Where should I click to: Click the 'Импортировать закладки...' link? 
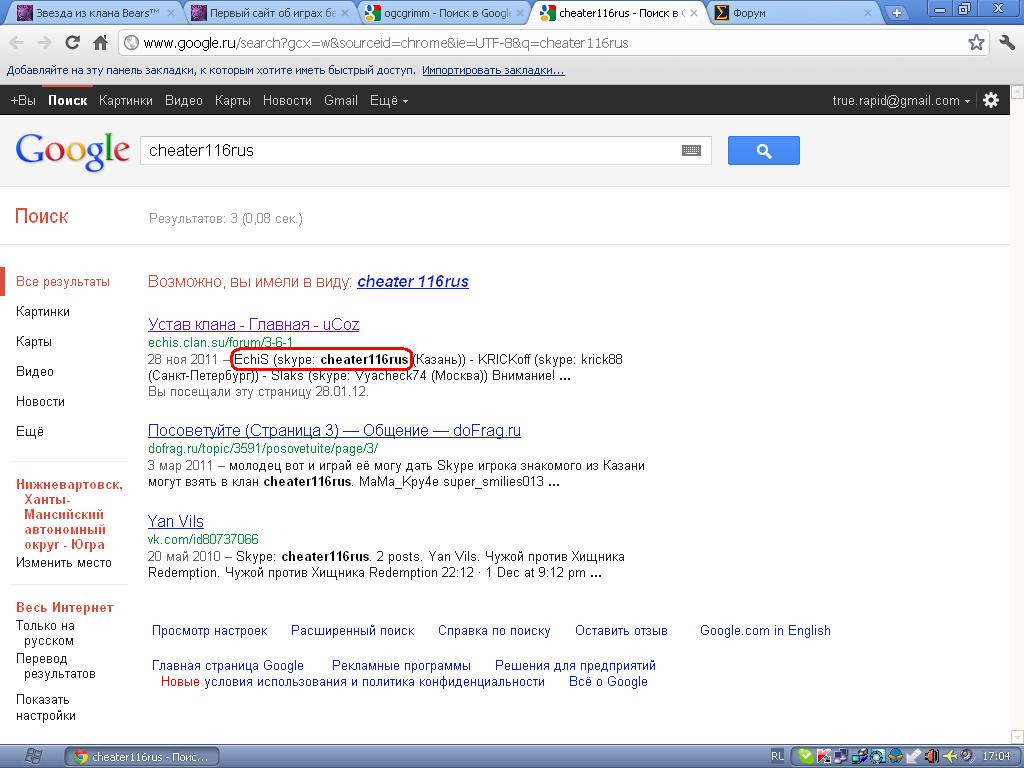click(493, 70)
